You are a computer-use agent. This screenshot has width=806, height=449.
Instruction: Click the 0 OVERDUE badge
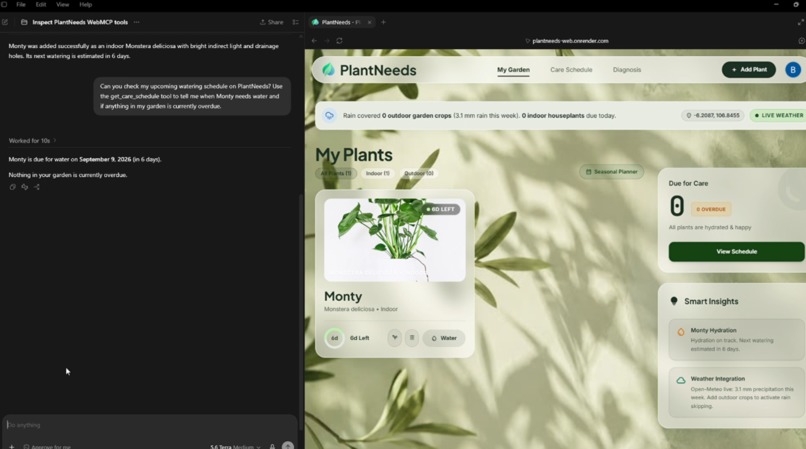711,209
